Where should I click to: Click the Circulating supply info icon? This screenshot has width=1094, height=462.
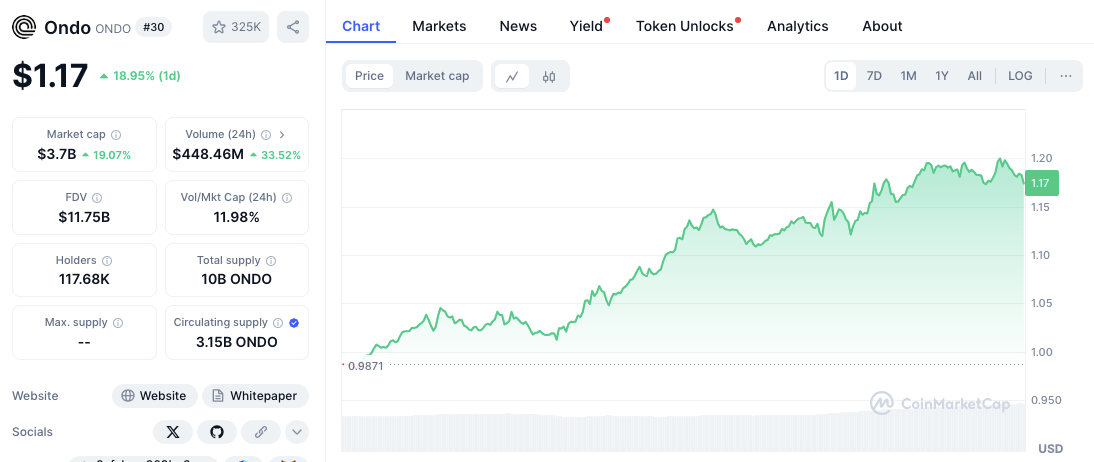pyautogui.click(x=278, y=322)
